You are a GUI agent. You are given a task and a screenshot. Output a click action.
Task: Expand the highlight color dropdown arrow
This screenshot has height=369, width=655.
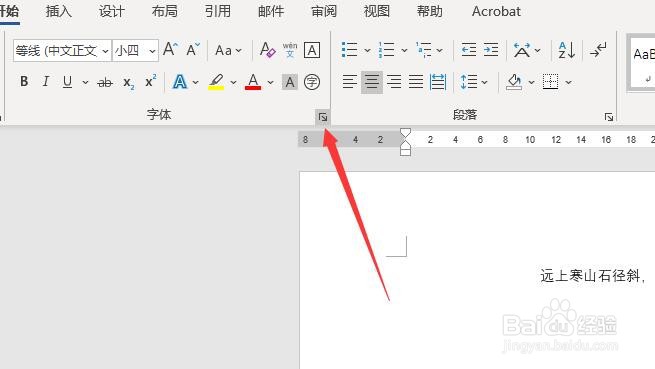(233, 82)
